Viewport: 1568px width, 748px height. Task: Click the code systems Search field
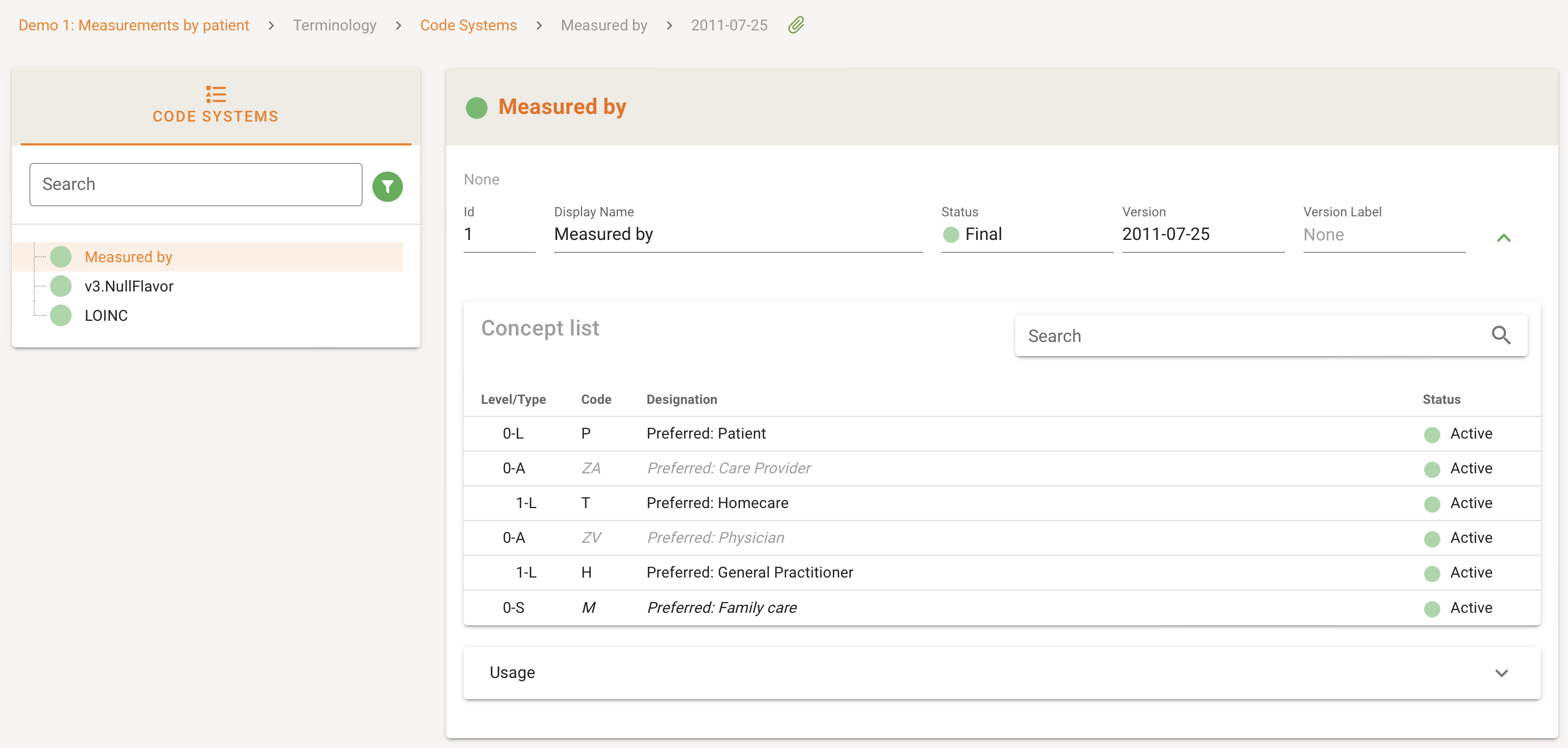tap(195, 185)
